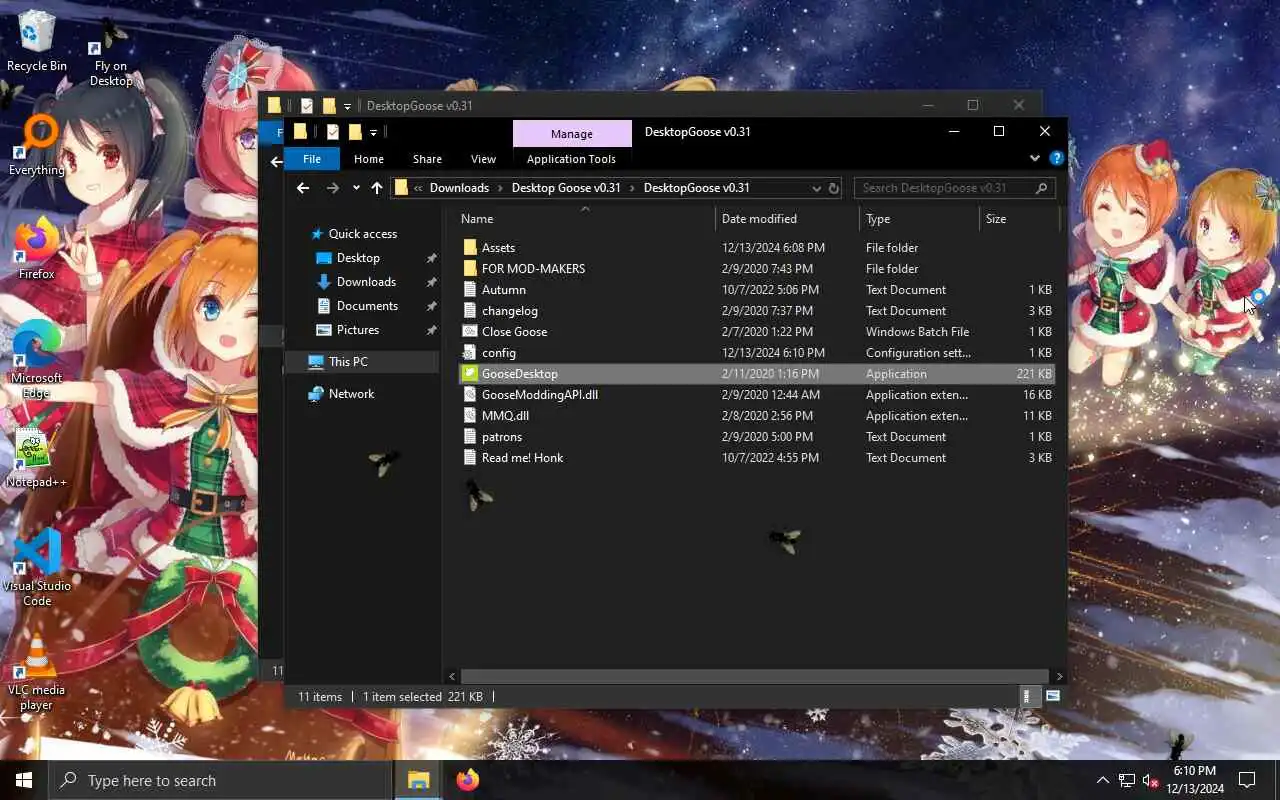Open the Application Tools ribbon tab
This screenshot has width=1280, height=800.
pyautogui.click(x=571, y=159)
